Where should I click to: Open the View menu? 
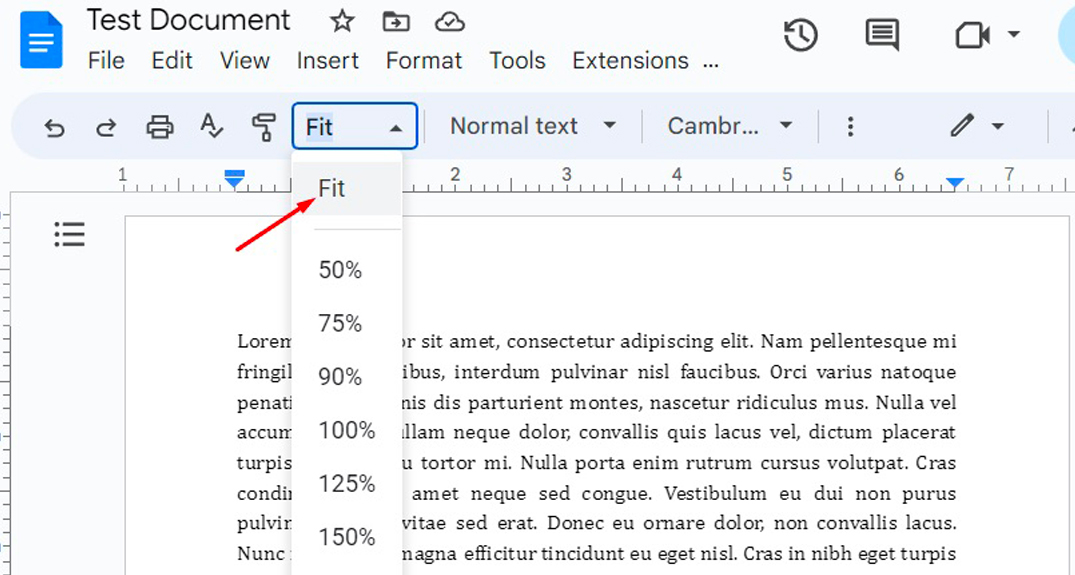(245, 61)
